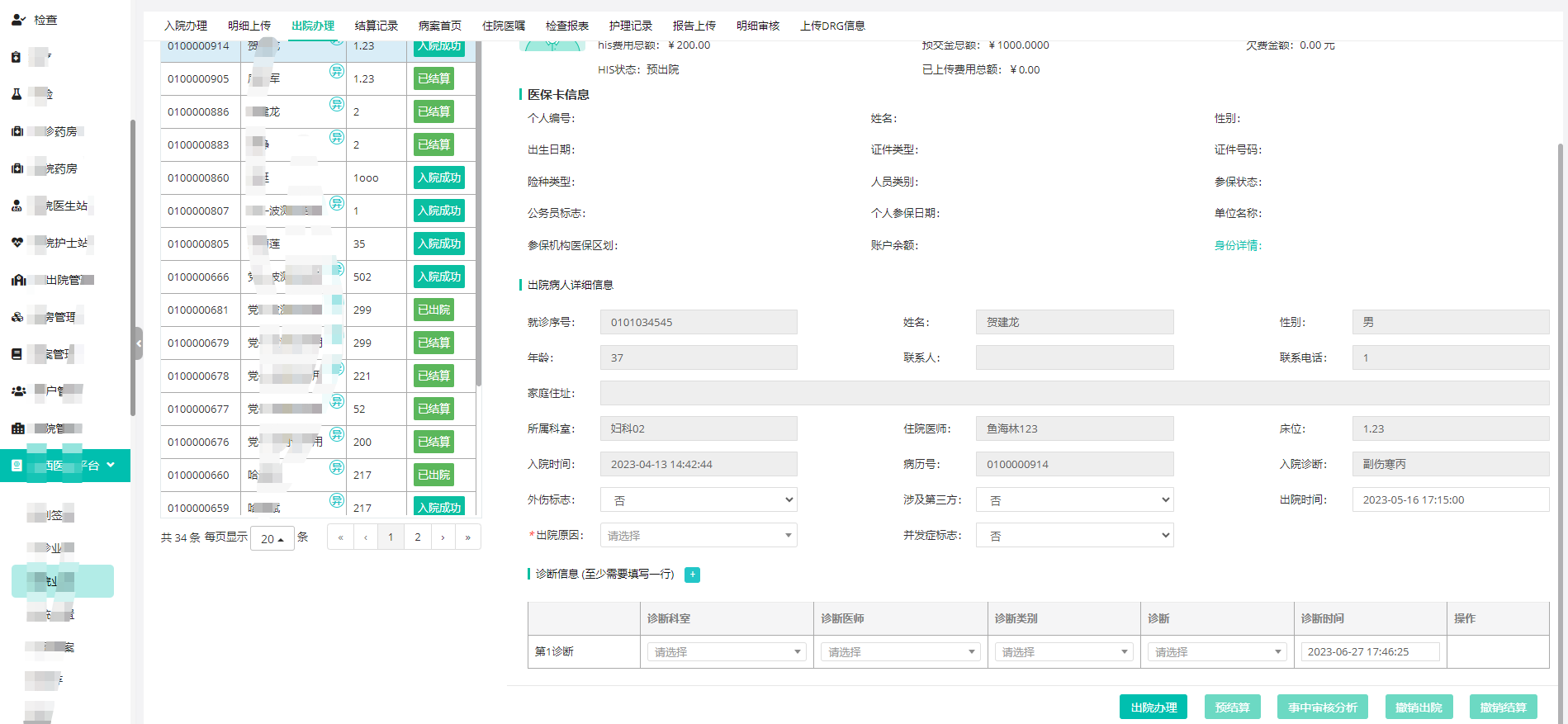Screen dimensions: 1568x724
Task: Click the 事中审核分析 button
Action: pos(1323,707)
